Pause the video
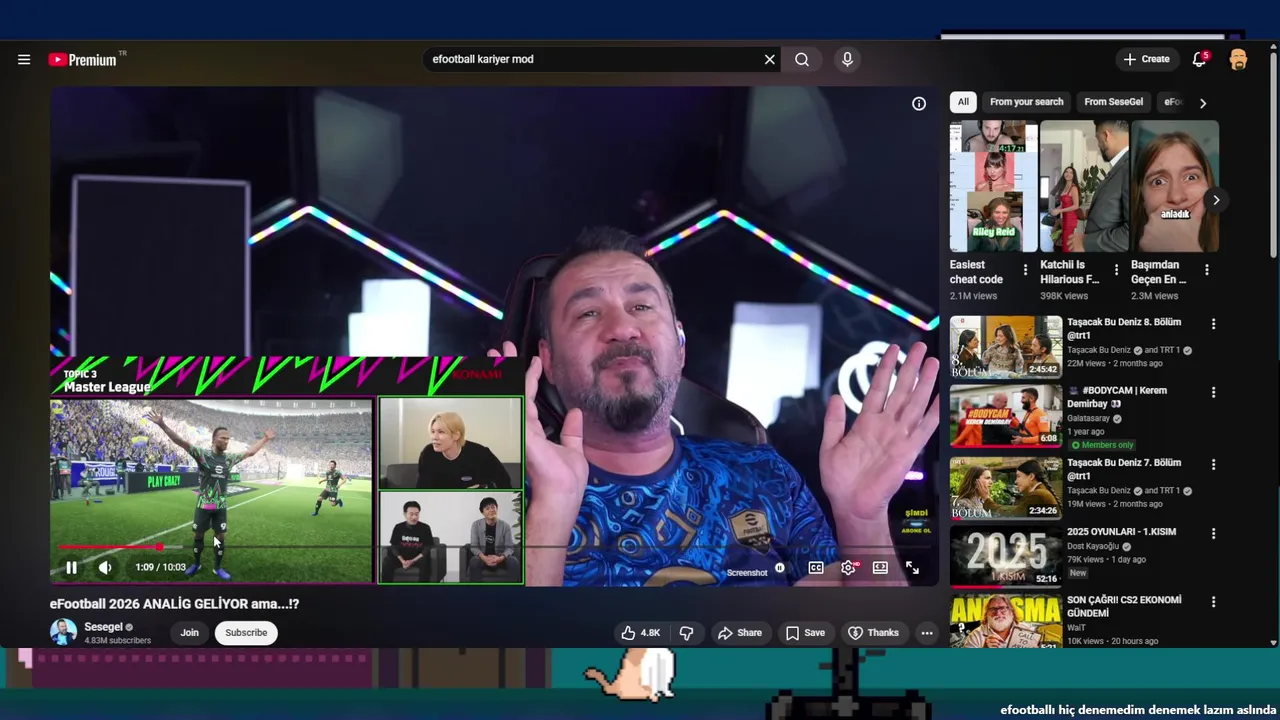The width and height of the screenshot is (1280, 720). click(x=71, y=567)
